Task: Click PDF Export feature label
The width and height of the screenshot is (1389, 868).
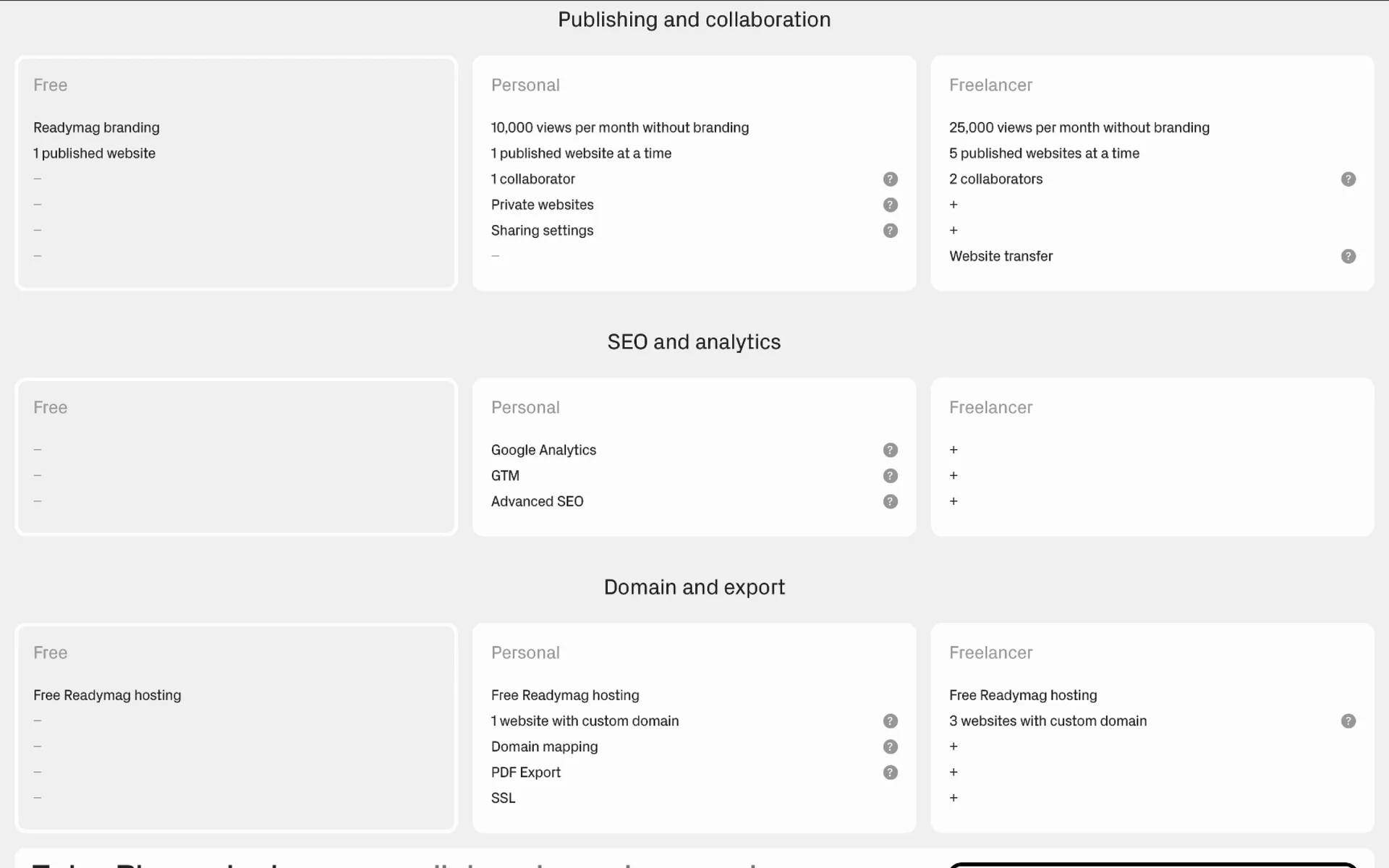Action: coord(525,773)
